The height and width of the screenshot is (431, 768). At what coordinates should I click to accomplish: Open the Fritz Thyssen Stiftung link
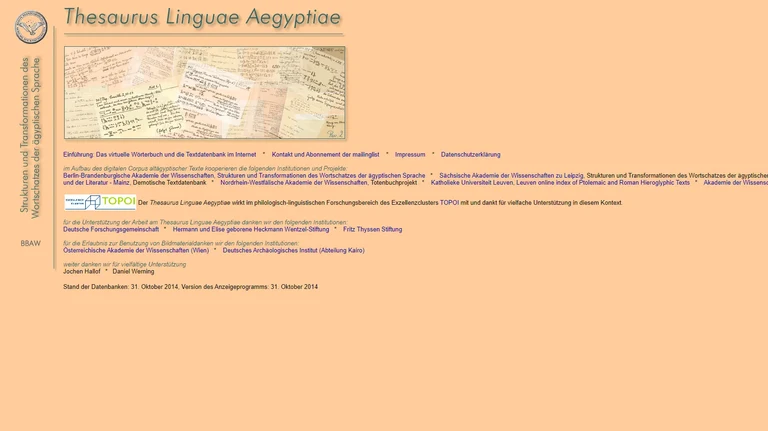(x=372, y=230)
